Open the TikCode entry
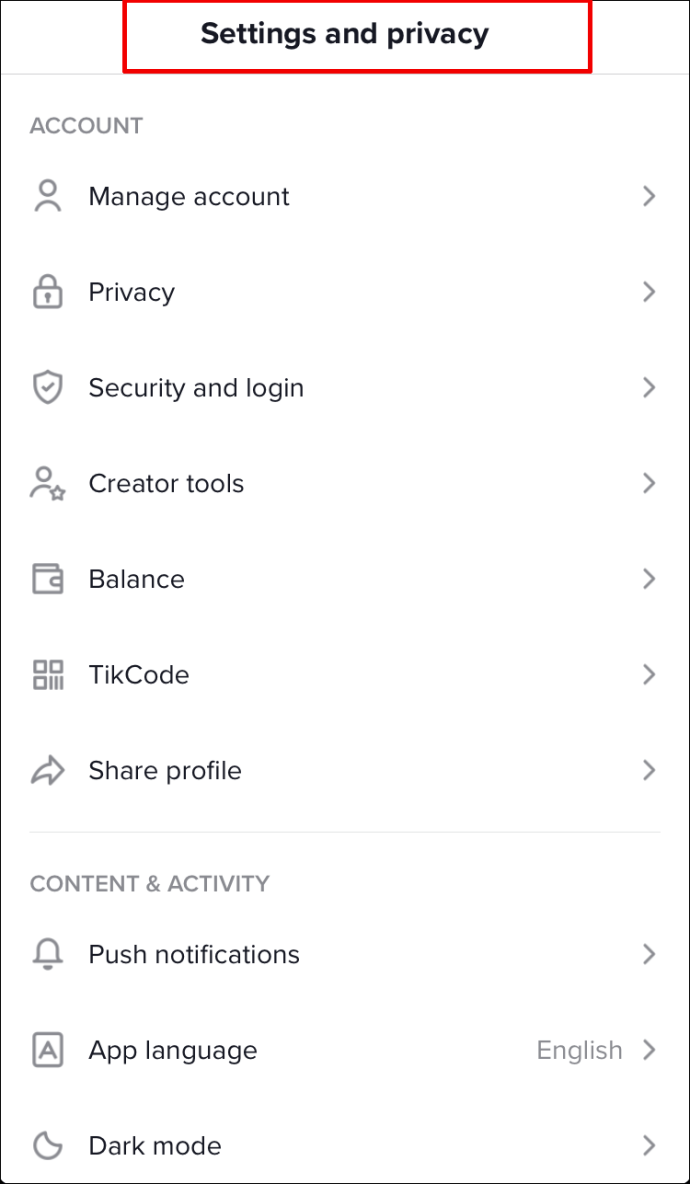The height and width of the screenshot is (1184, 690). pyautogui.click(x=139, y=675)
